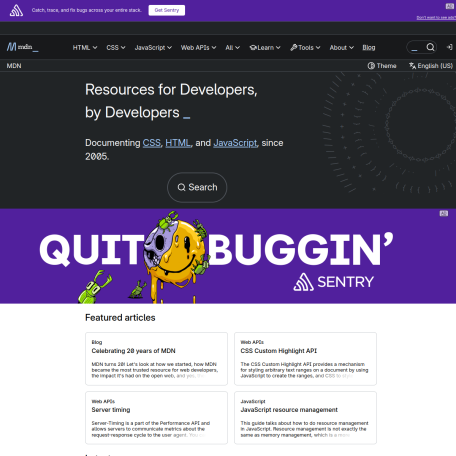The width and height of the screenshot is (456, 456).
Task: Expand the JavaScript navigation menu
Action: coord(153,48)
